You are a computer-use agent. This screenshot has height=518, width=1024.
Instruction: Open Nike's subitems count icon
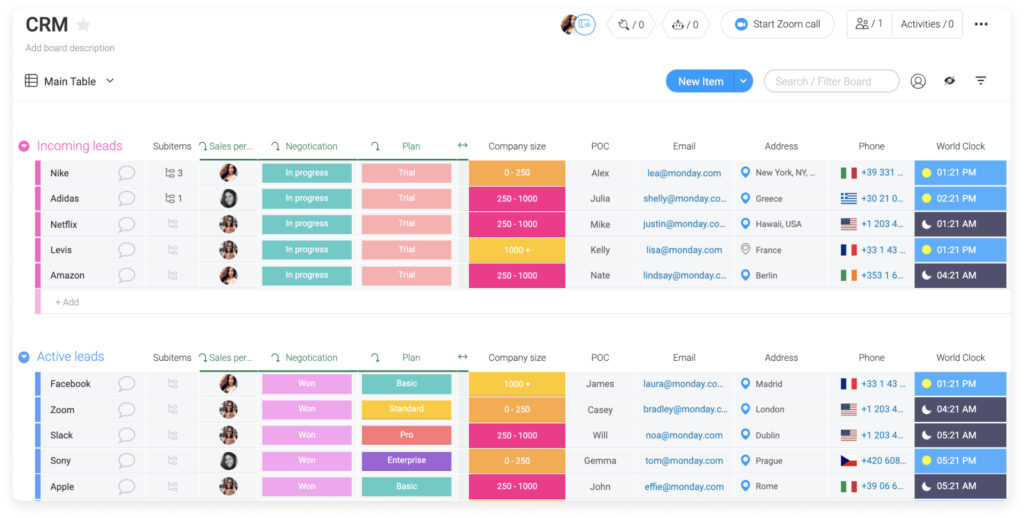tap(173, 173)
